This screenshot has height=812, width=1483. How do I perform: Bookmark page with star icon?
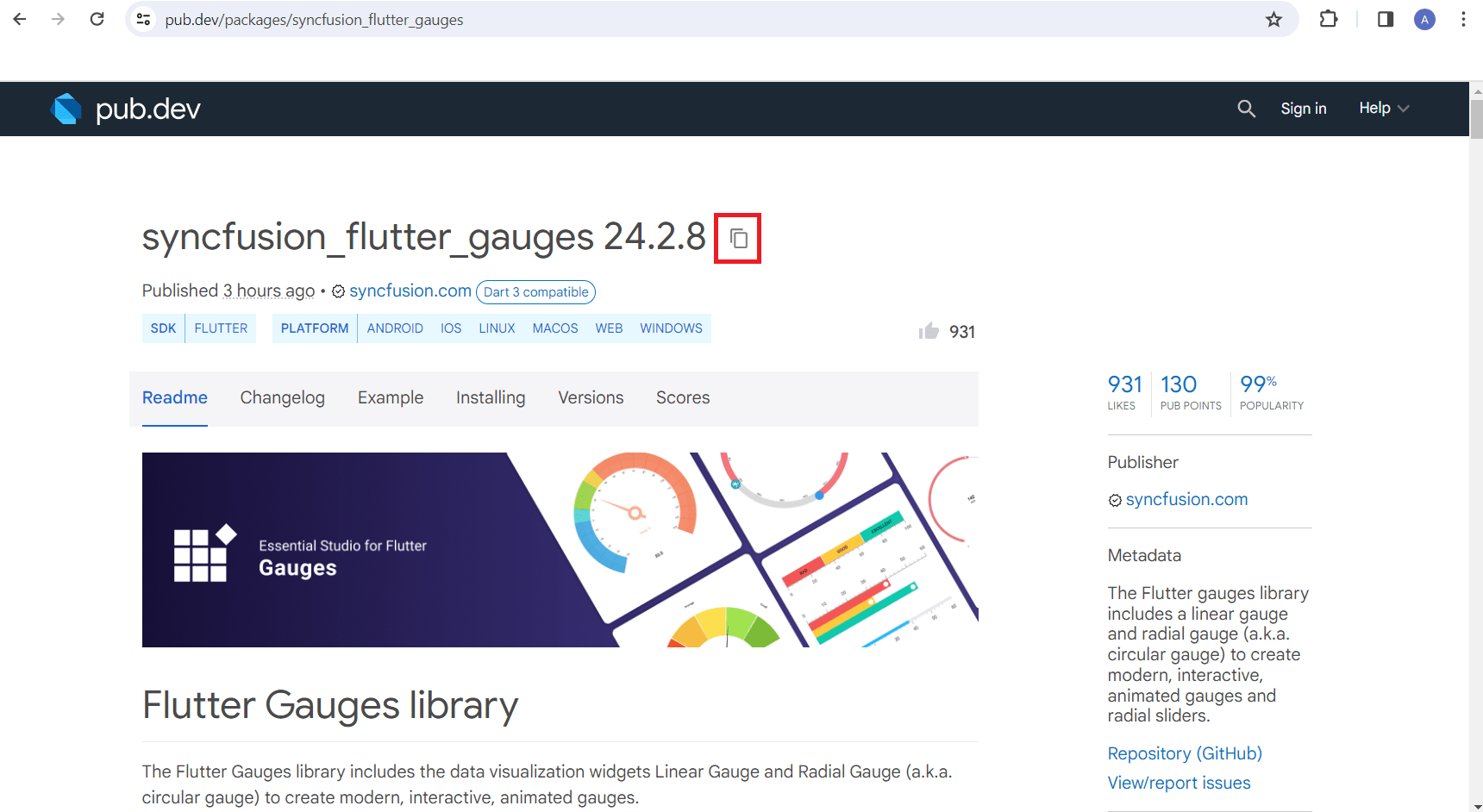1273,19
